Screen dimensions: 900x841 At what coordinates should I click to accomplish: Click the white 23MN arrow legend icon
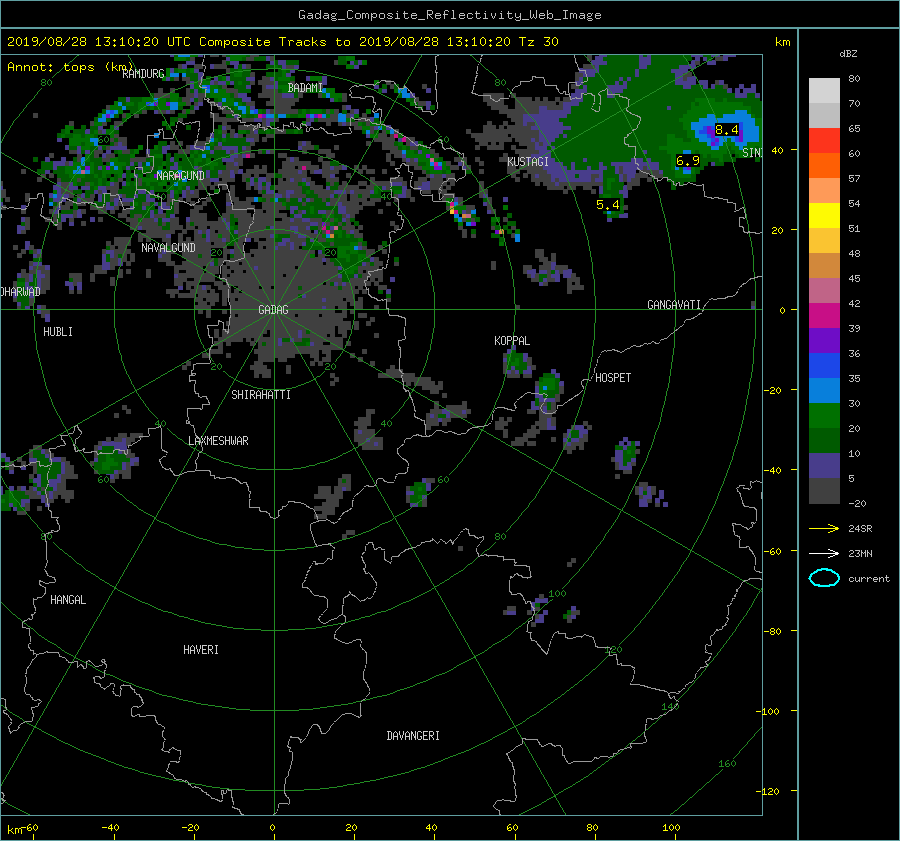point(824,553)
